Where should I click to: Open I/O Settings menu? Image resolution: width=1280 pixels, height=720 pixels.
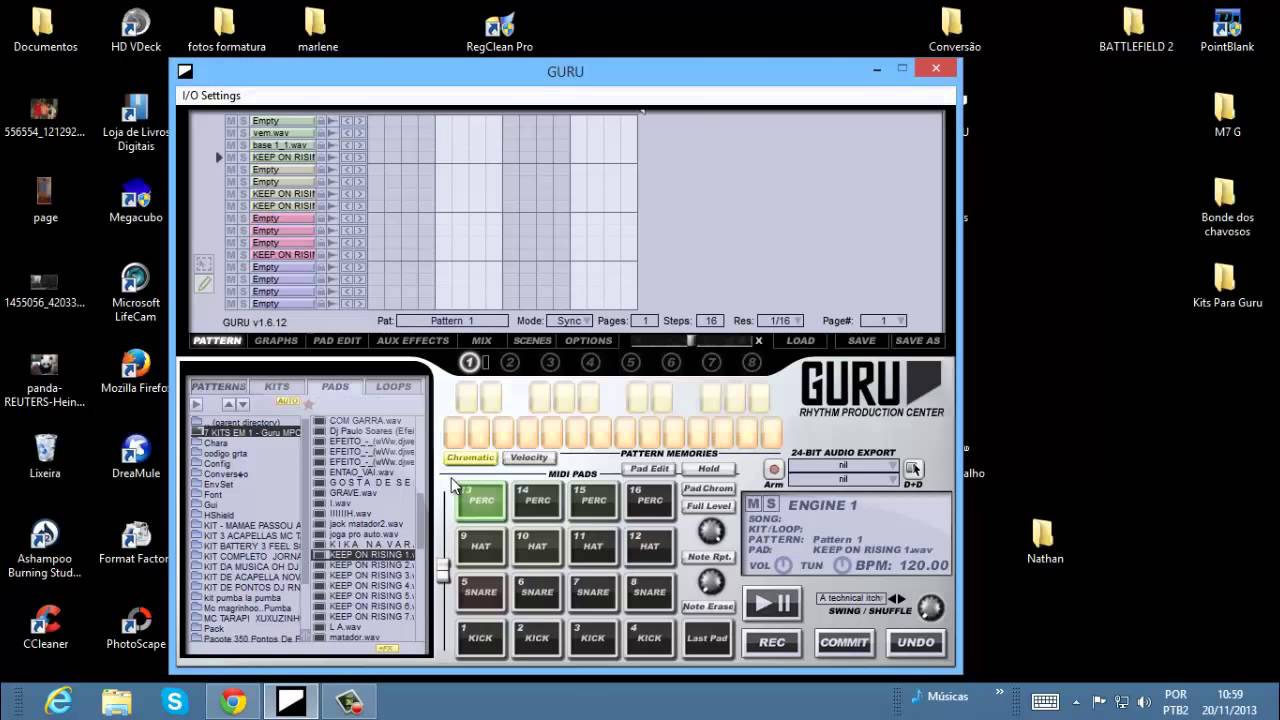[x=211, y=96]
